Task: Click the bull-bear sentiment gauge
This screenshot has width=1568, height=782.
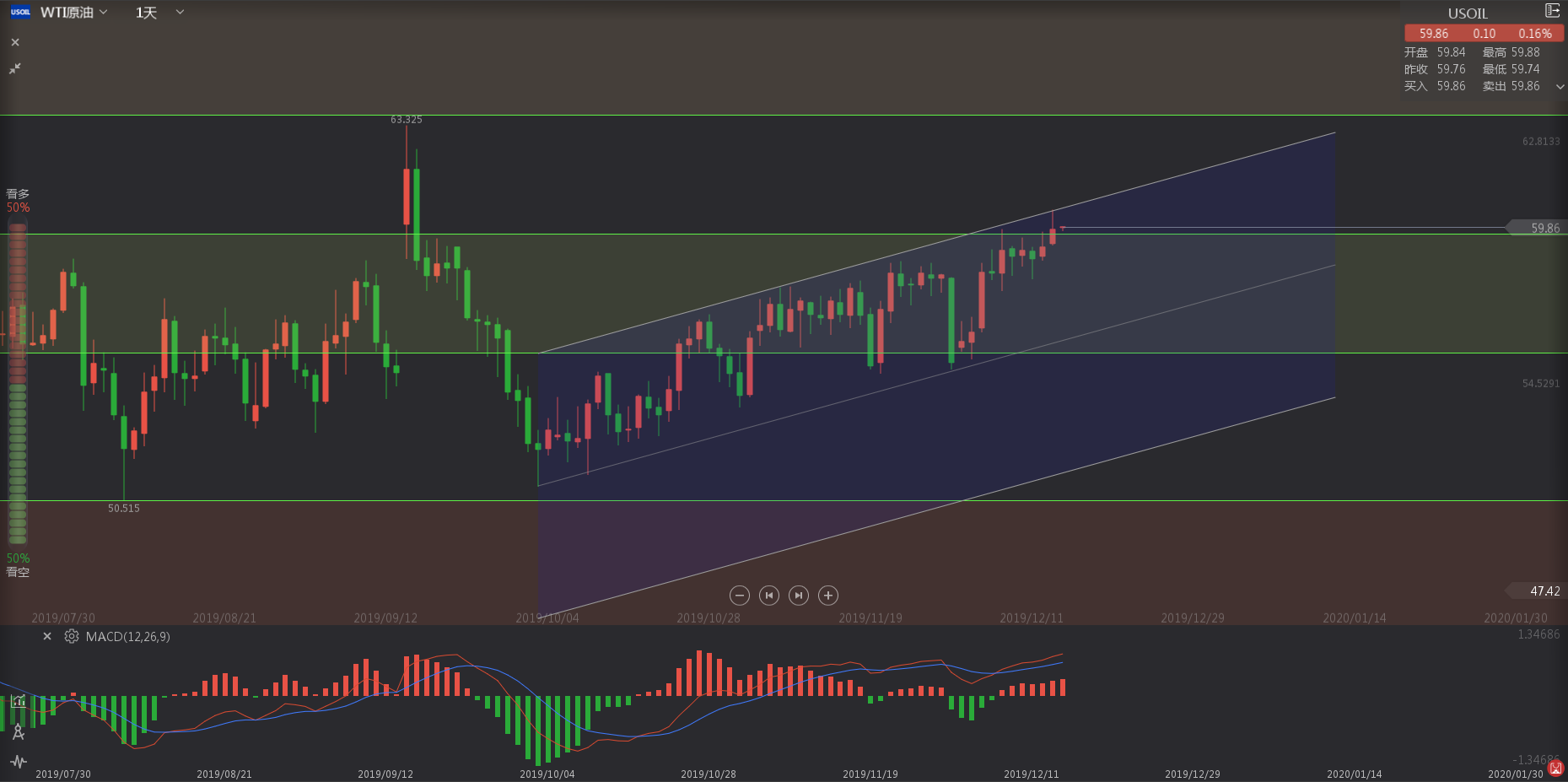Action: pyautogui.click(x=18, y=384)
